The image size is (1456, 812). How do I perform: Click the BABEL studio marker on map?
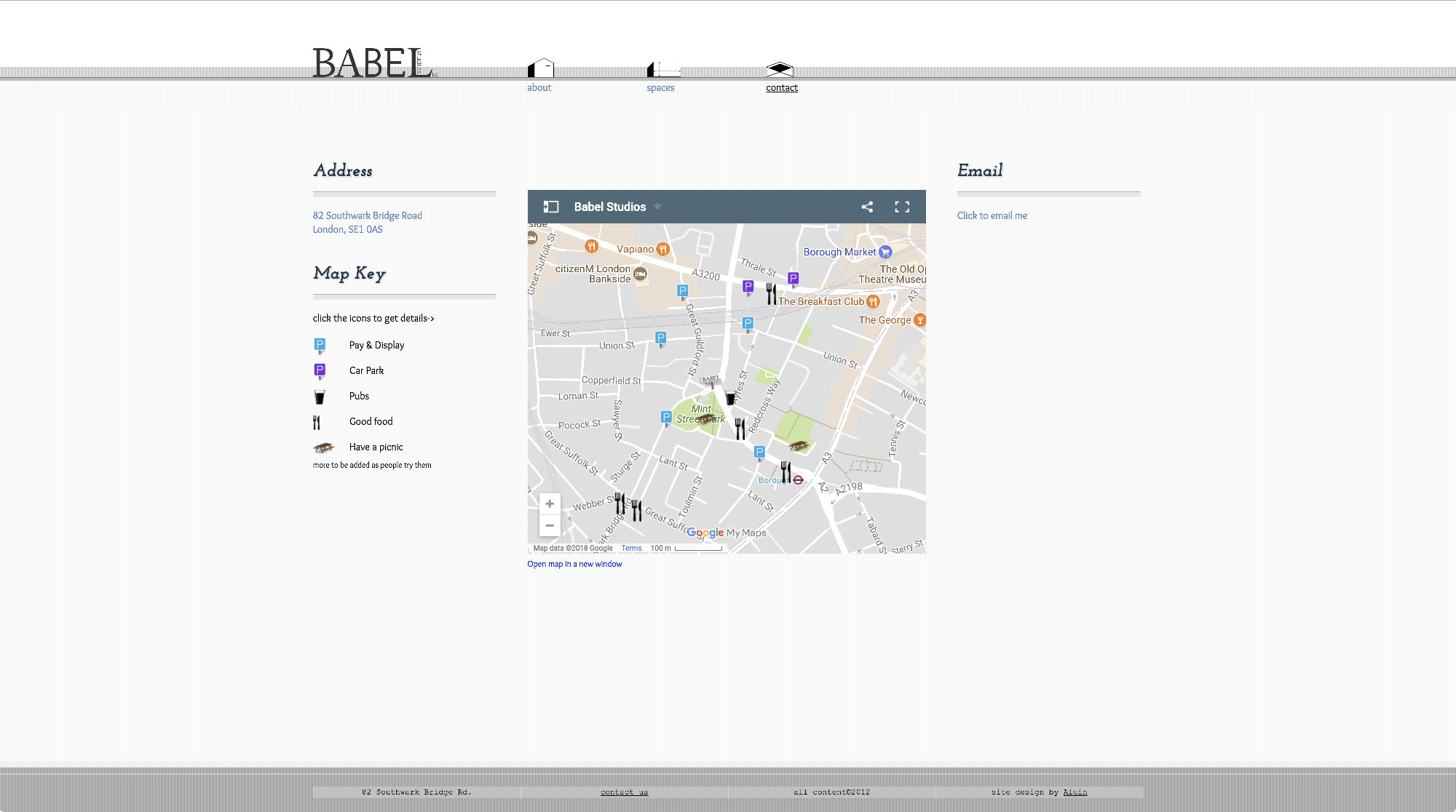[x=711, y=379]
